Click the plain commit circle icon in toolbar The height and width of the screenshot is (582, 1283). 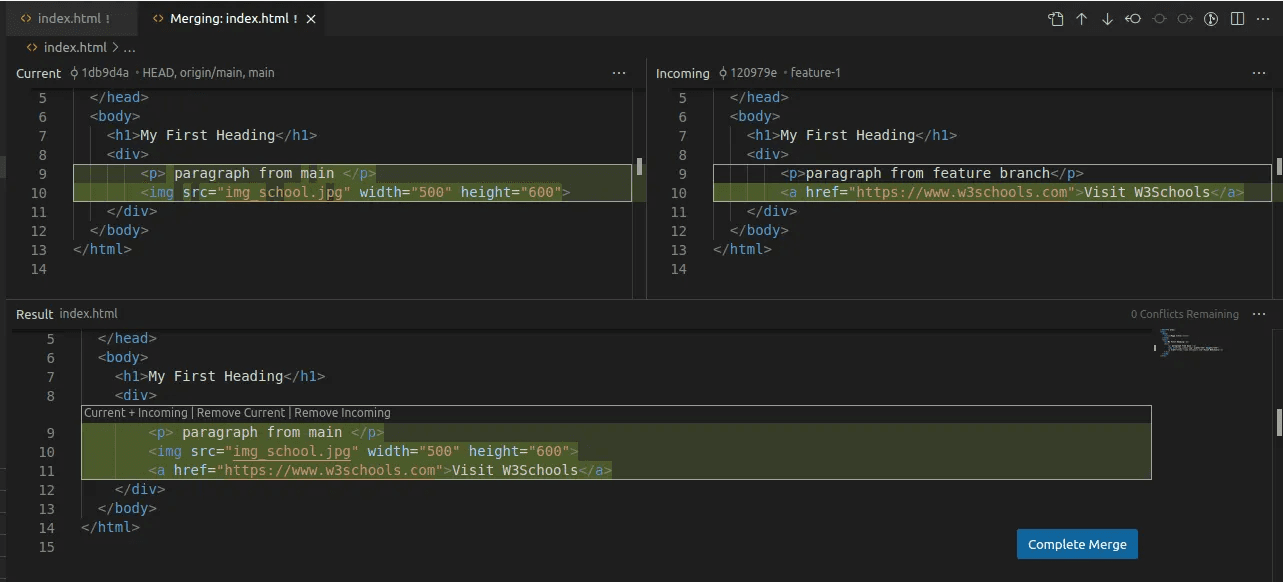1160,19
